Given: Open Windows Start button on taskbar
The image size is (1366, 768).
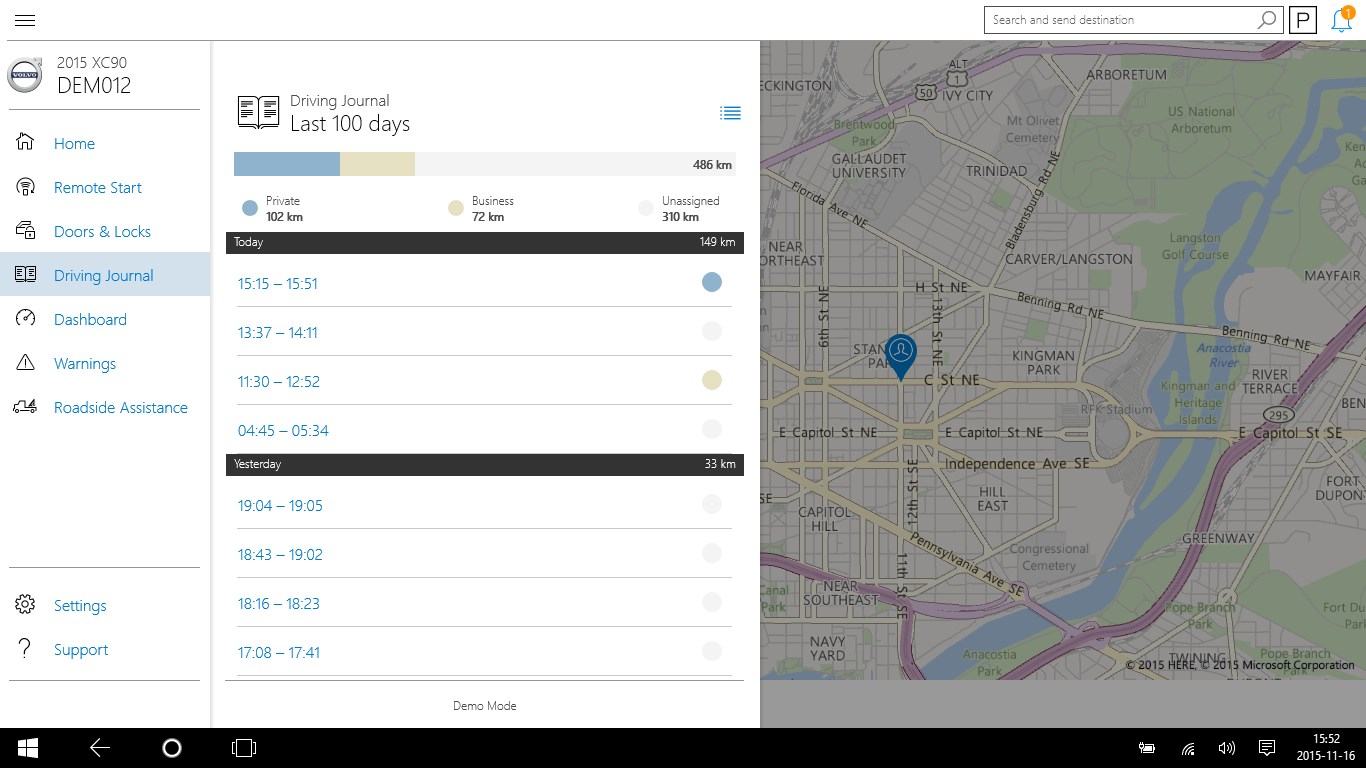Looking at the screenshot, I should click(27, 748).
